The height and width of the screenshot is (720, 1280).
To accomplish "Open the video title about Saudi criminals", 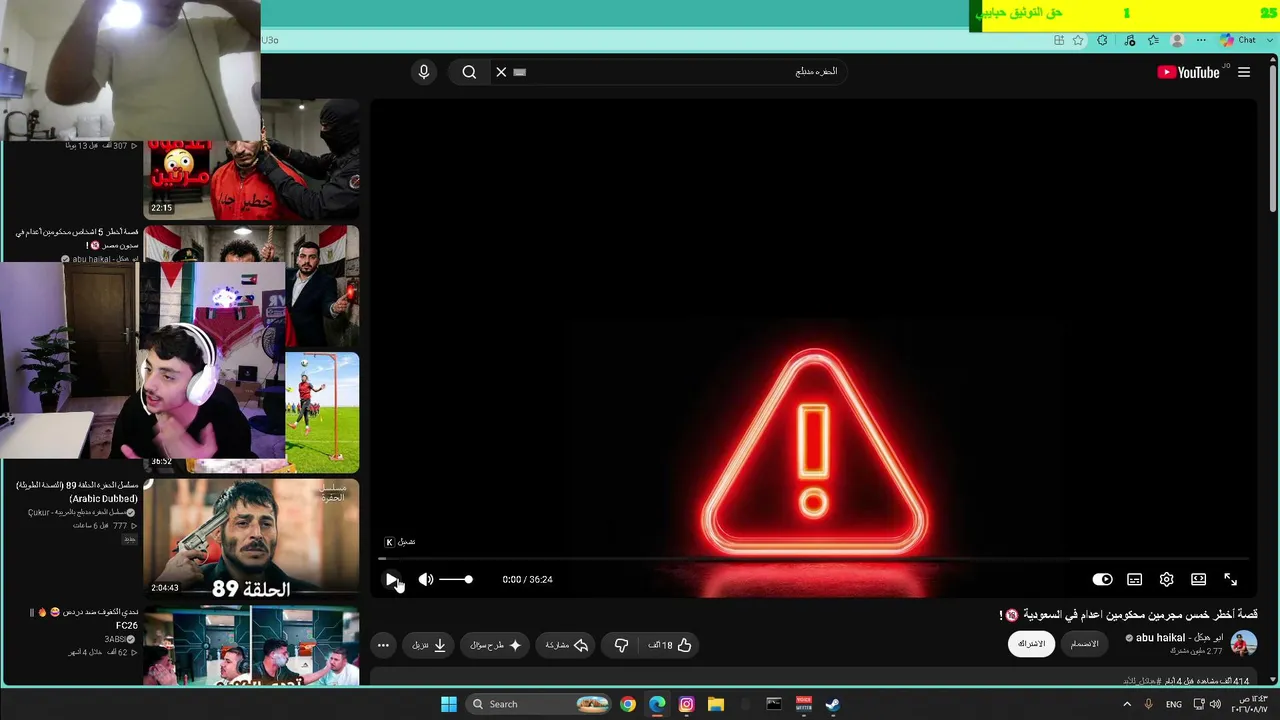I will coord(1128,614).
